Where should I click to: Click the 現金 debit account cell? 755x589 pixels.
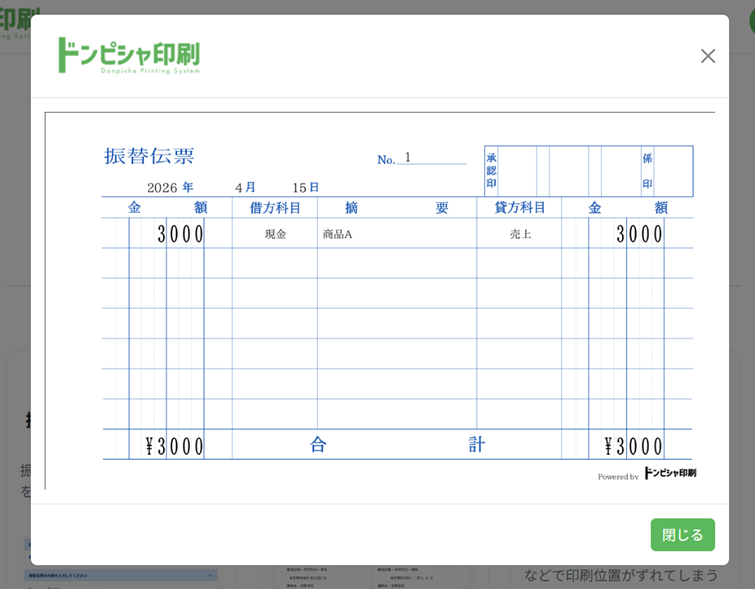click(x=275, y=234)
